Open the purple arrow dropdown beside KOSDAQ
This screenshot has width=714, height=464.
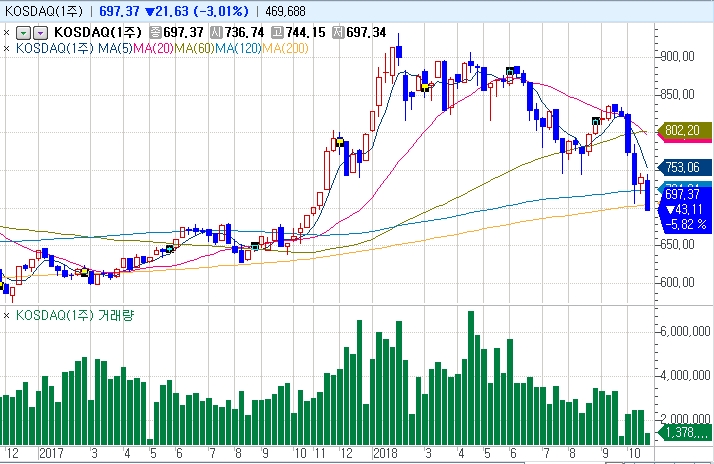tap(40, 32)
